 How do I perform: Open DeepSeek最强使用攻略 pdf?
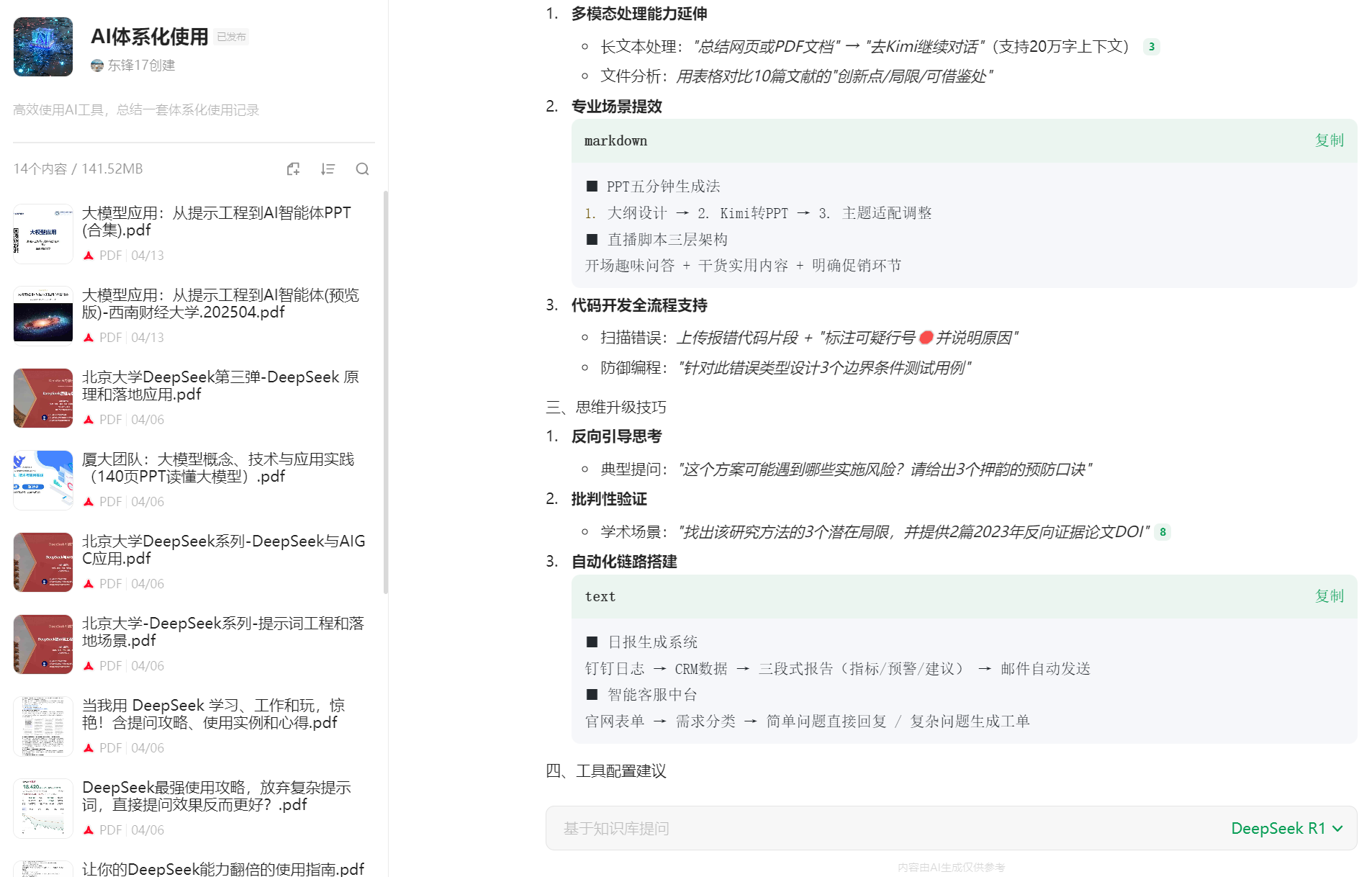point(217,796)
